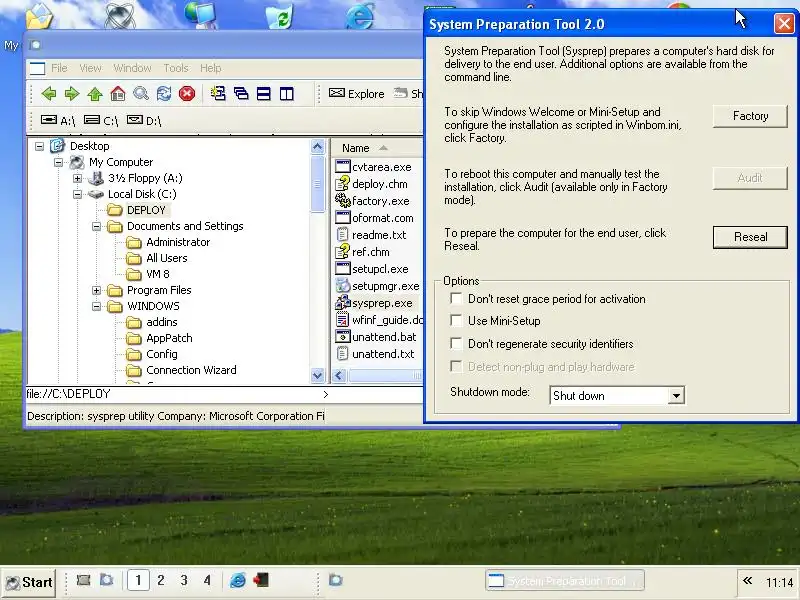Image resolution: width=800 pixels, height=600 pixels.
Task: Check Don't regenerate security identifiers
Action: 456,343
